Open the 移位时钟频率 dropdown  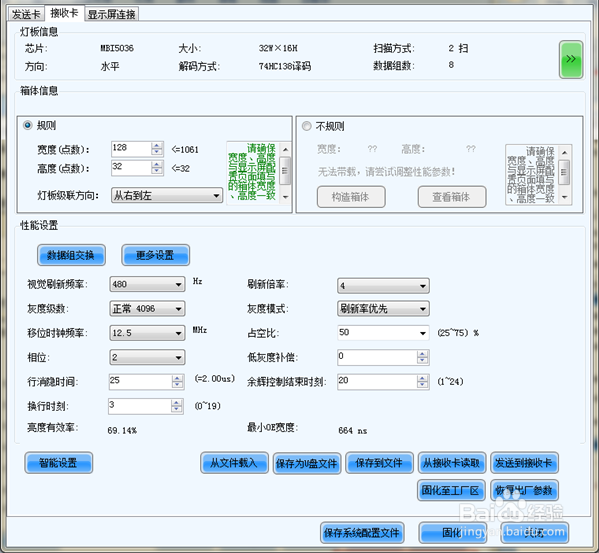[147, 333]
